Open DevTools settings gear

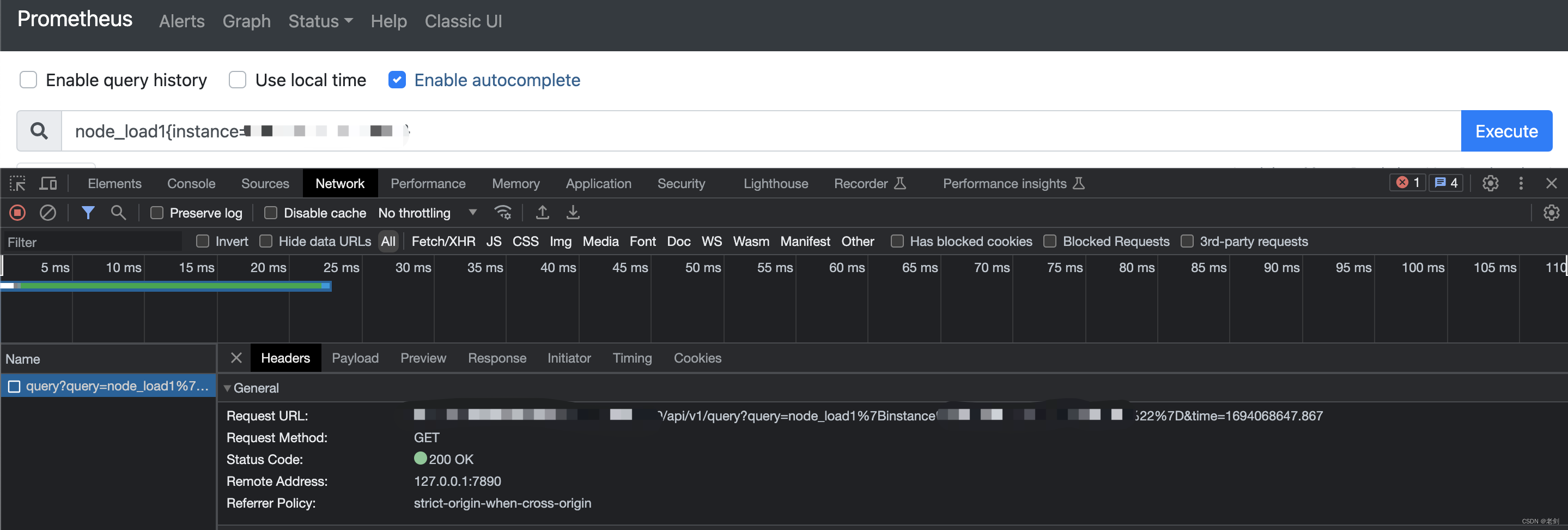pos(1490,183)
